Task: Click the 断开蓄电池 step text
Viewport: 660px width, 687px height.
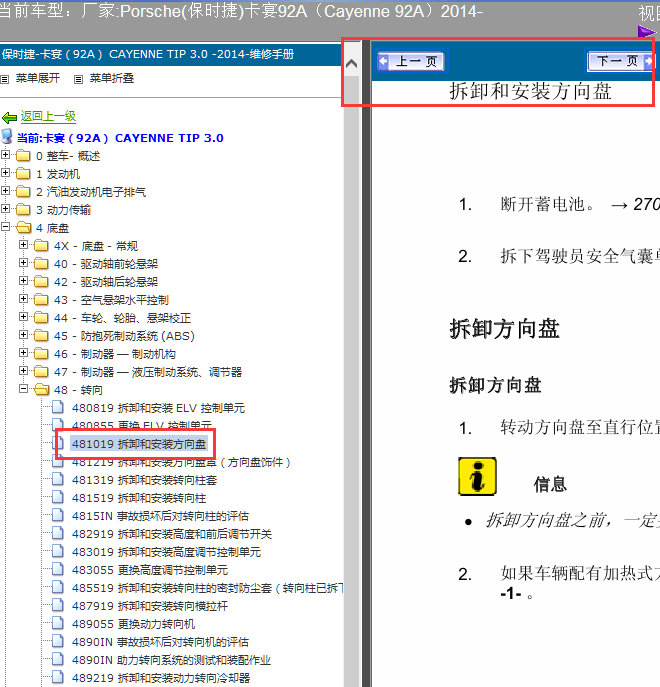Action: [547, 204]
